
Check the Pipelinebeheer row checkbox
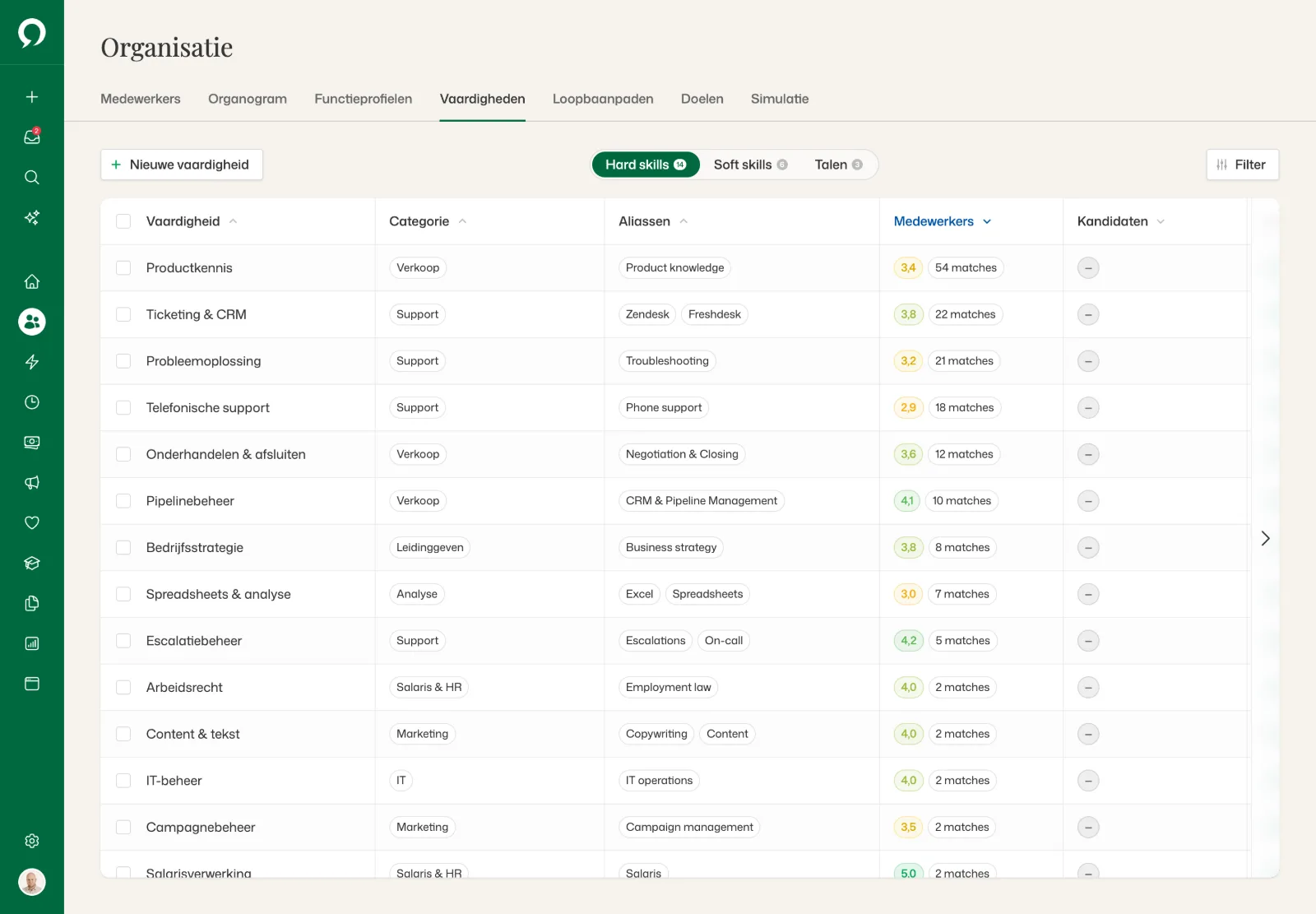(123, 501)
